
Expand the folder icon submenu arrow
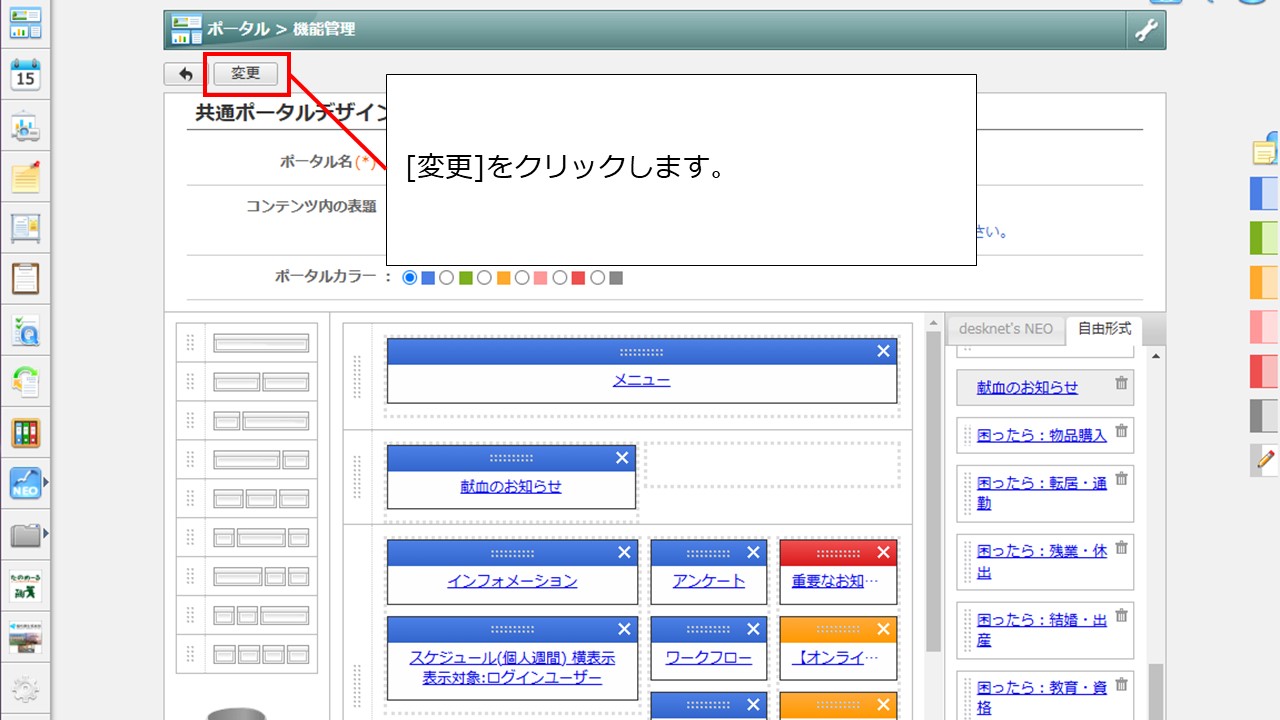coord(45,535)
